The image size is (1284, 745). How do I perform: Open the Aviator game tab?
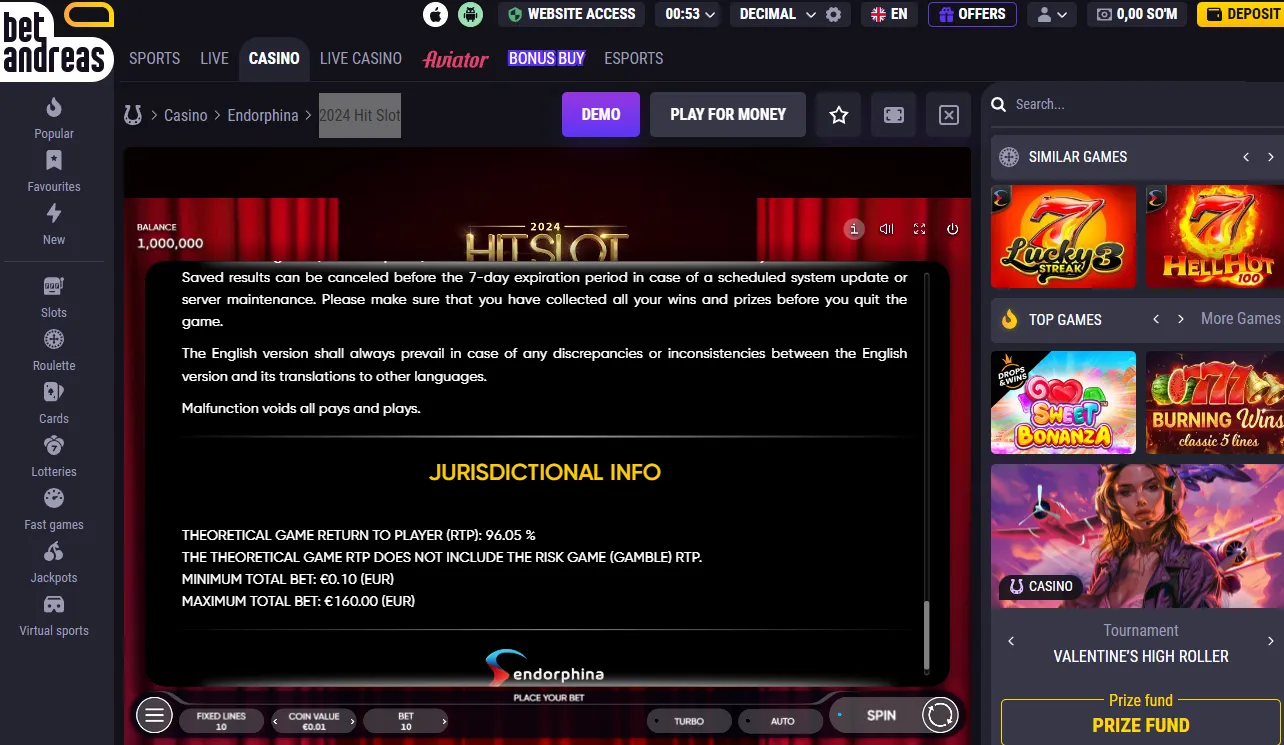456,59
